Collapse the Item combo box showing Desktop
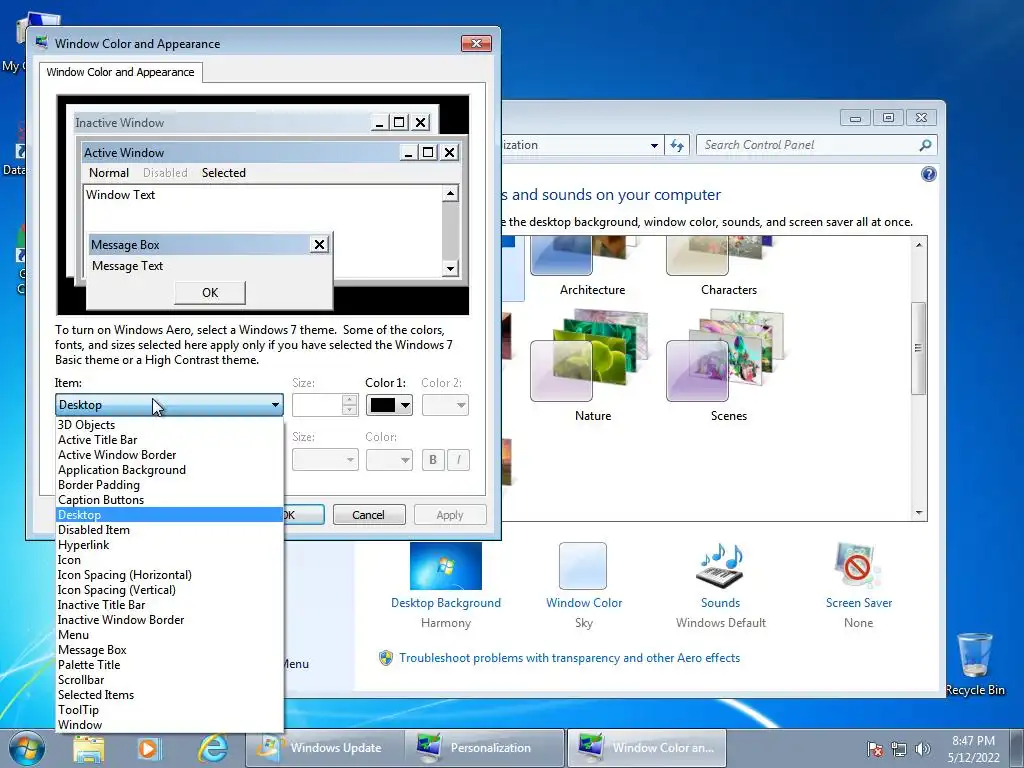Screen dimensions: 1024x768 (x=169, y=405)
